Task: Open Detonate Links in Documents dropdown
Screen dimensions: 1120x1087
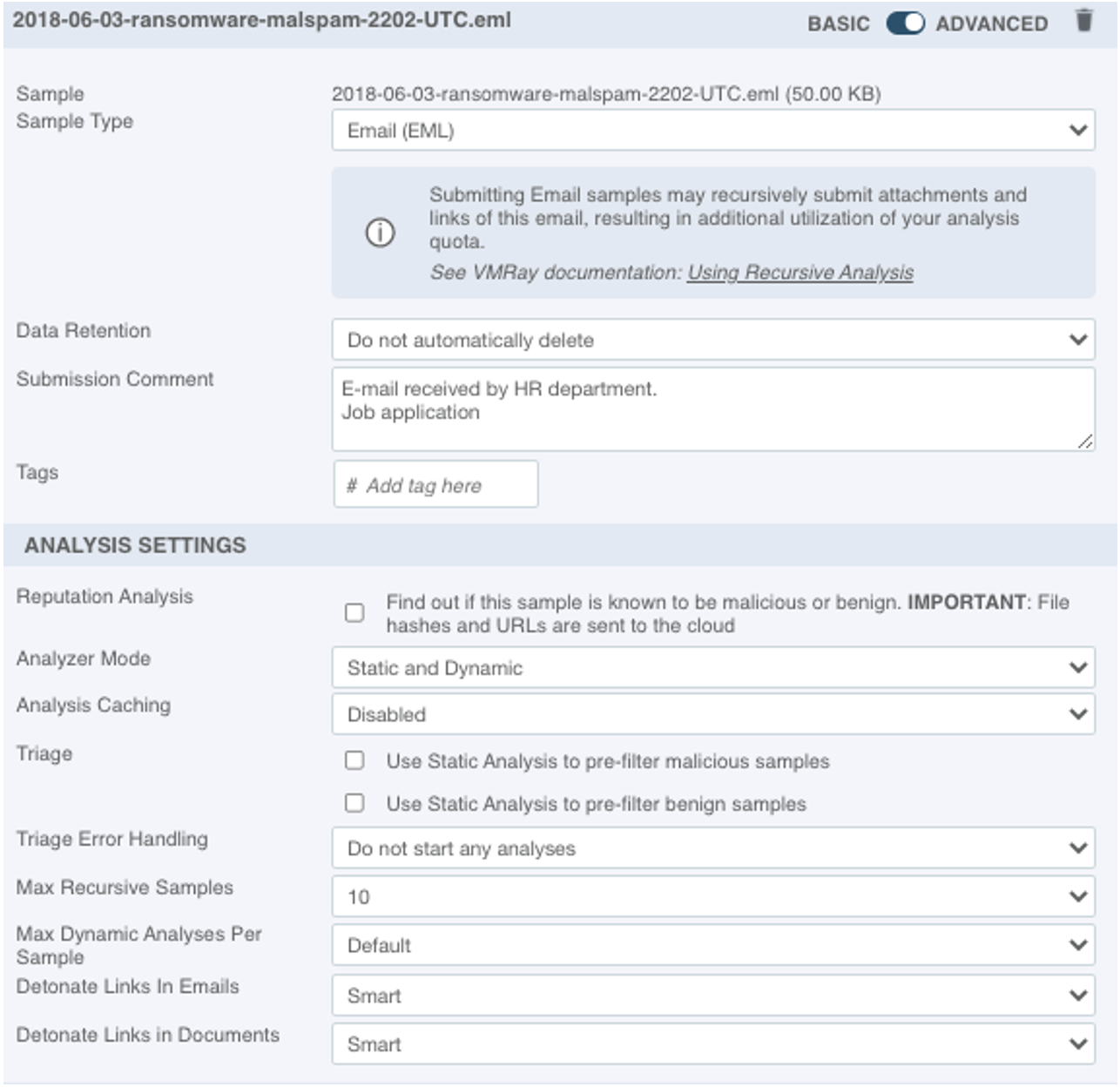Action: pyautogui.click(x=712, y=1044)
